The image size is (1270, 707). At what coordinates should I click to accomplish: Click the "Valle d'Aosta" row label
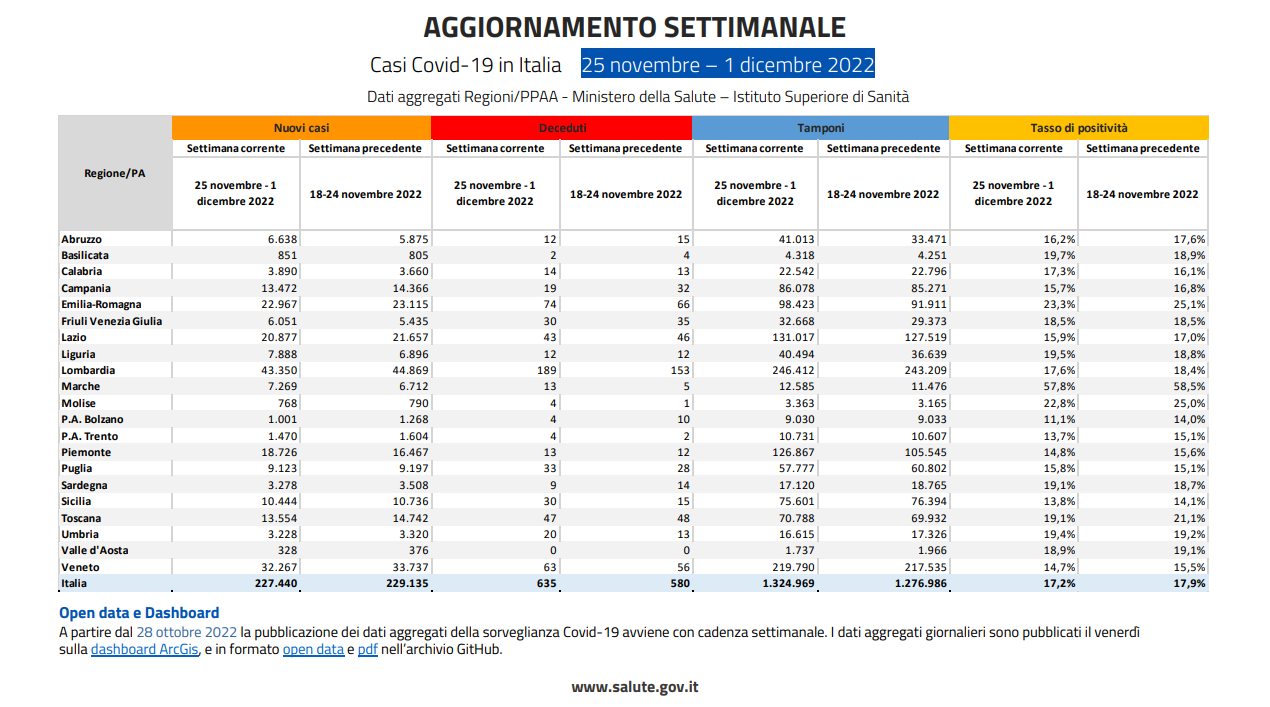coord(94,550)
